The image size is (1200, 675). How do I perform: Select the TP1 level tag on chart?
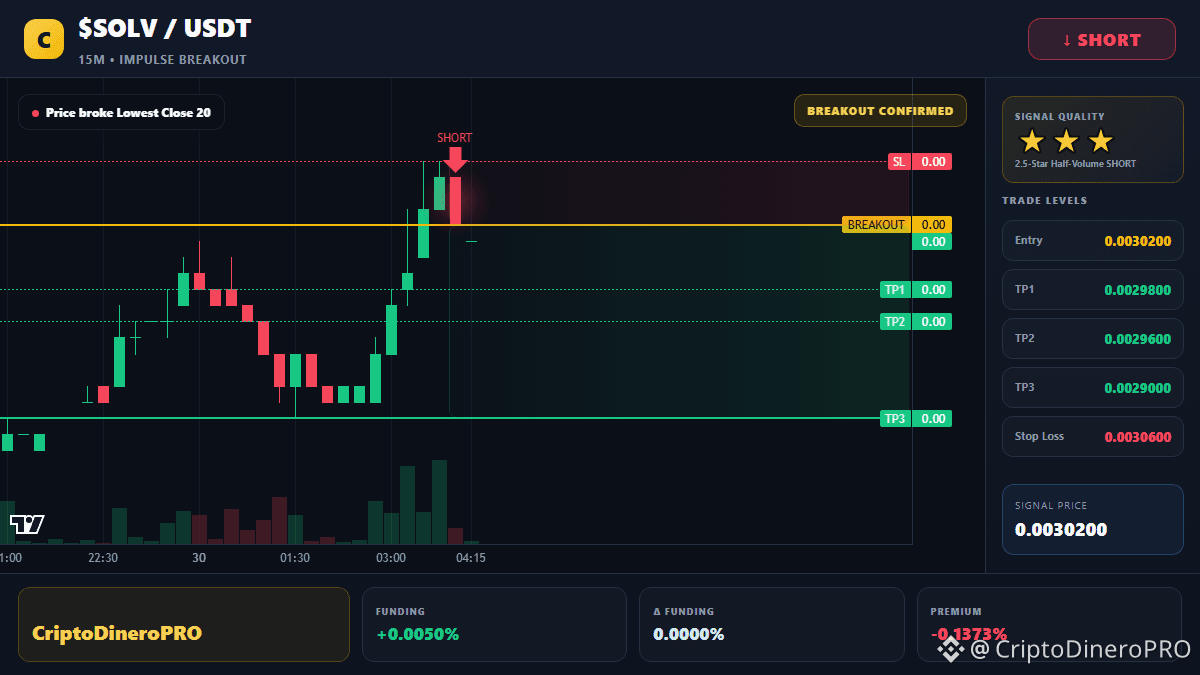coord(895,290)
